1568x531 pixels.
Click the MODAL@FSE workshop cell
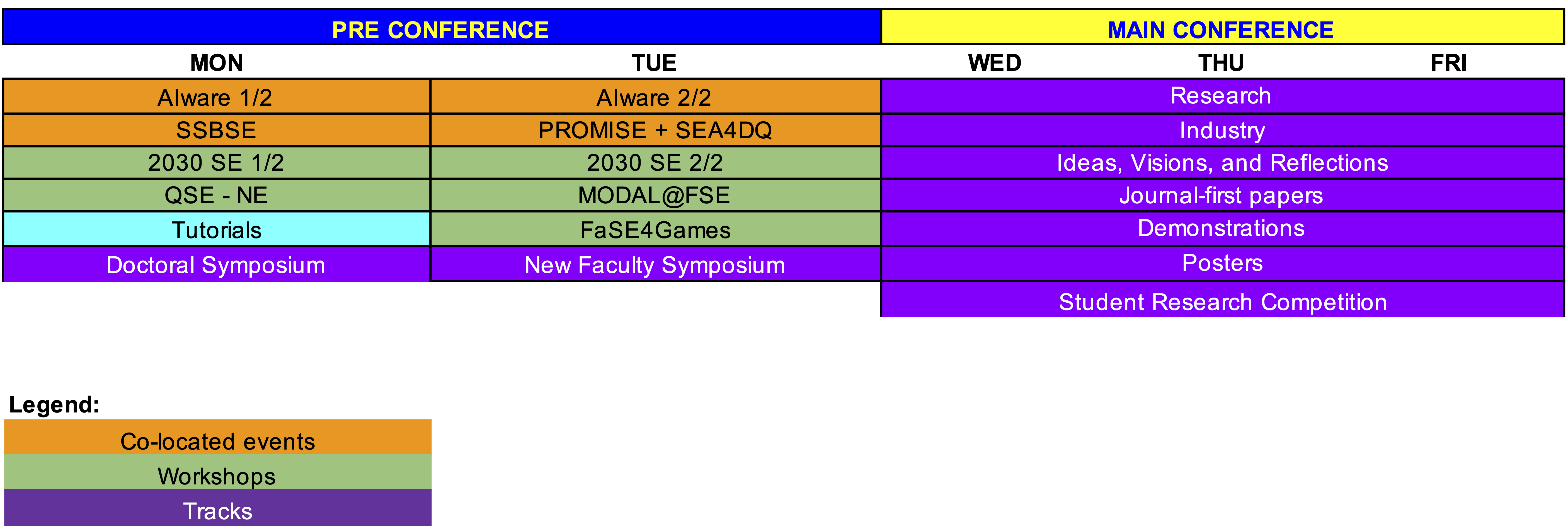(x=656, y=195)
